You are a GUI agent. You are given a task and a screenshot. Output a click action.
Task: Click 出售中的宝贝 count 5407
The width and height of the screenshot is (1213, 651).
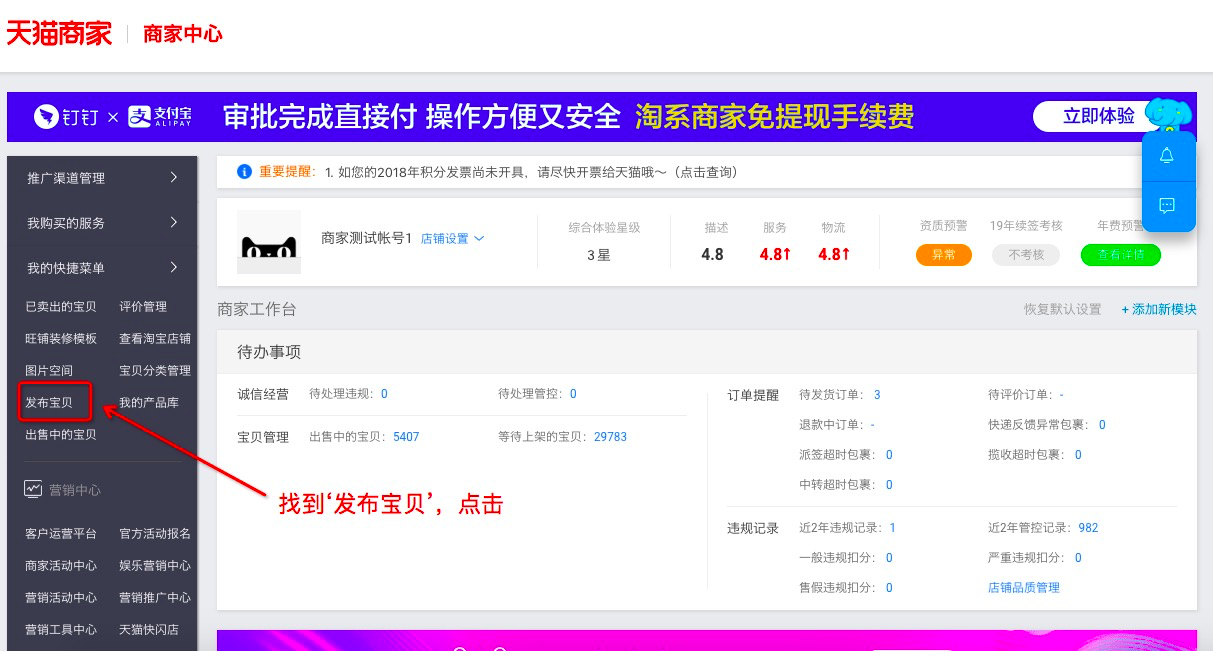[406, 437]
